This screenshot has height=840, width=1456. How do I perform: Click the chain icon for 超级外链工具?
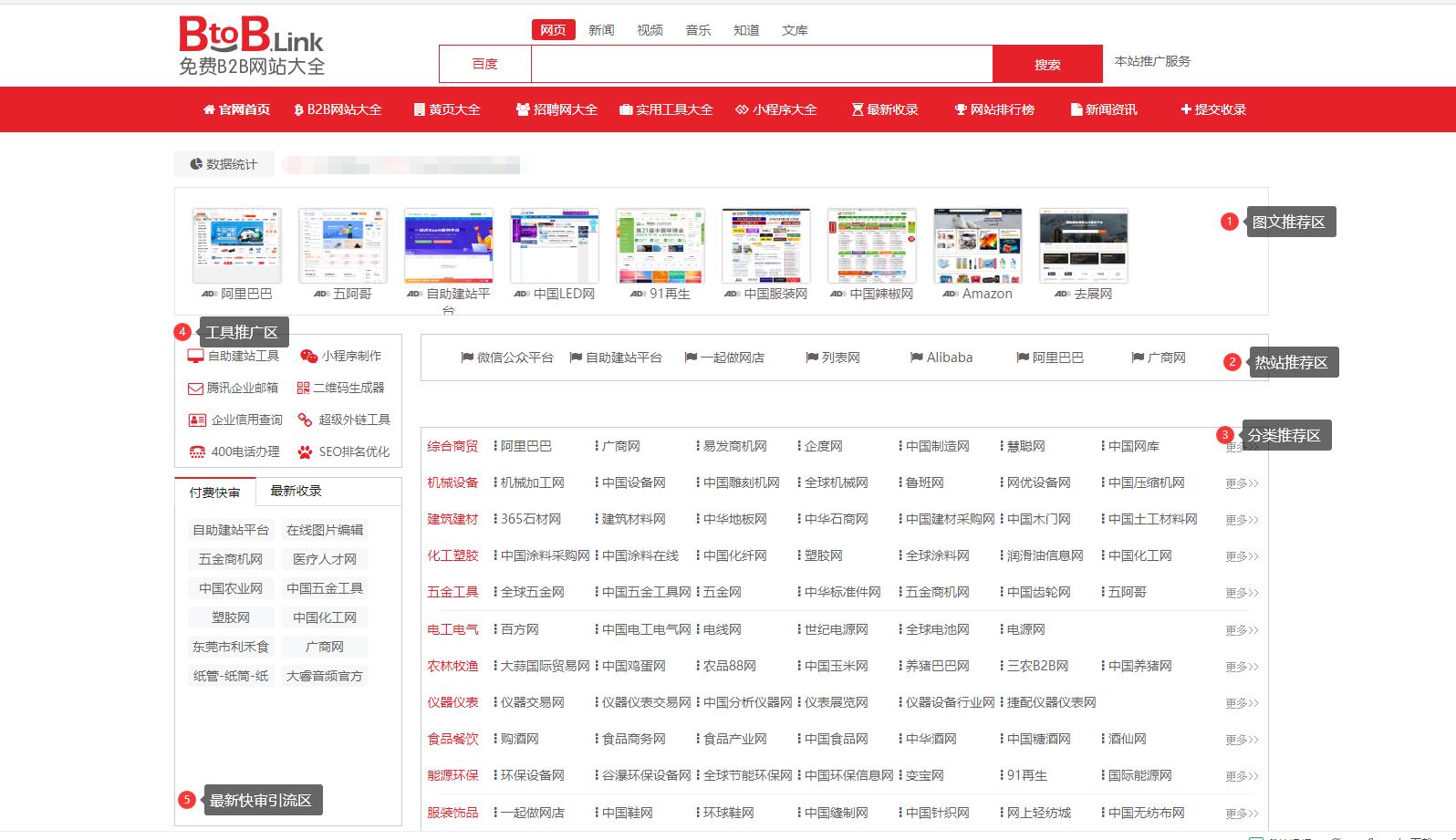click(305, 420)
